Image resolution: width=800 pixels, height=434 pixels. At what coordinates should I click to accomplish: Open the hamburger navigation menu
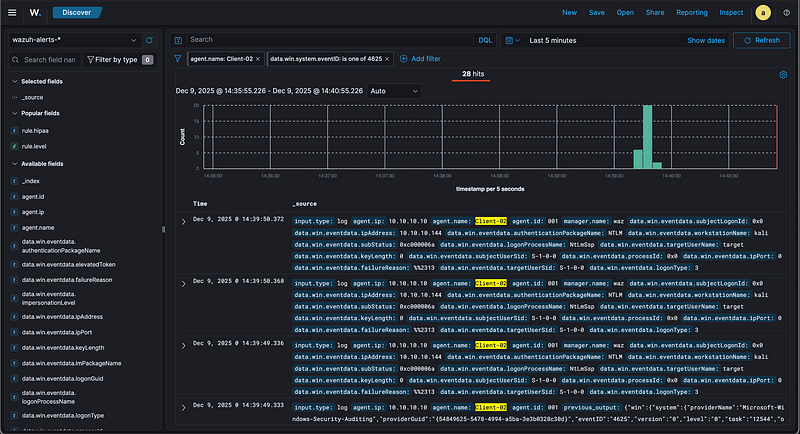click(12, 13)
